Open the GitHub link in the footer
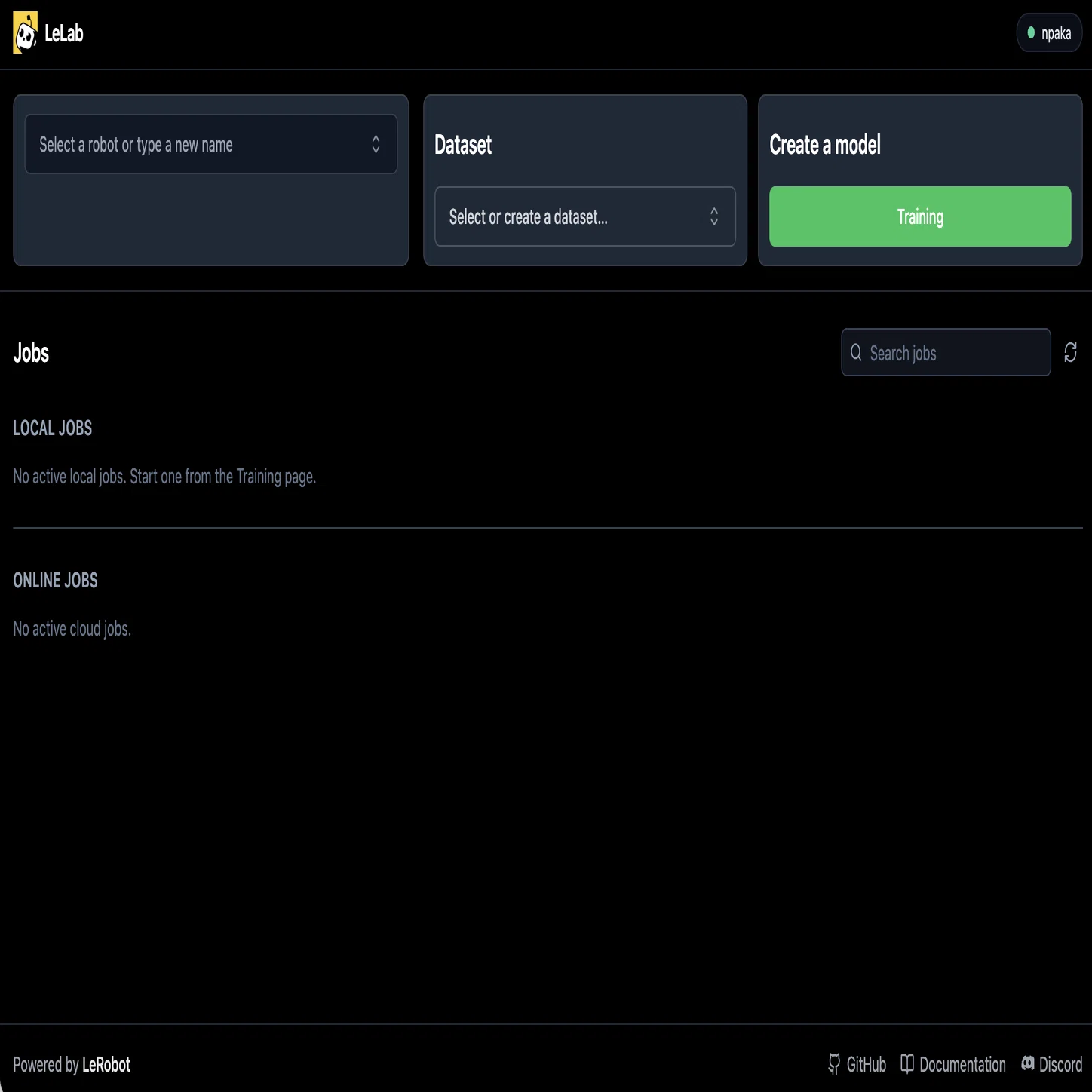Viewport: 1092px width, 1092px height. [x=857, y=1065]
